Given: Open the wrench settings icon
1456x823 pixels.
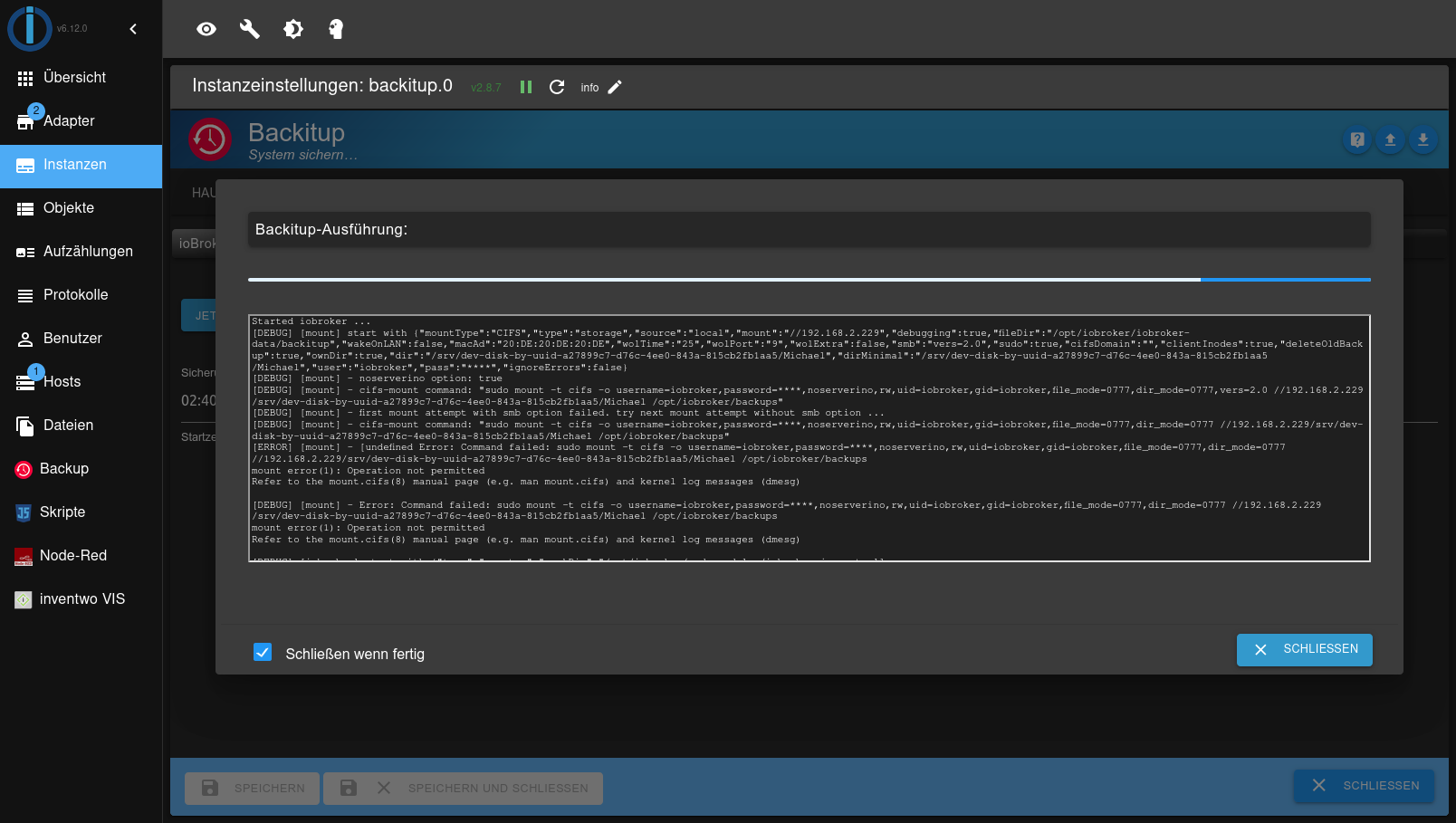Looking at the screenshot, I should pos(250,29).
